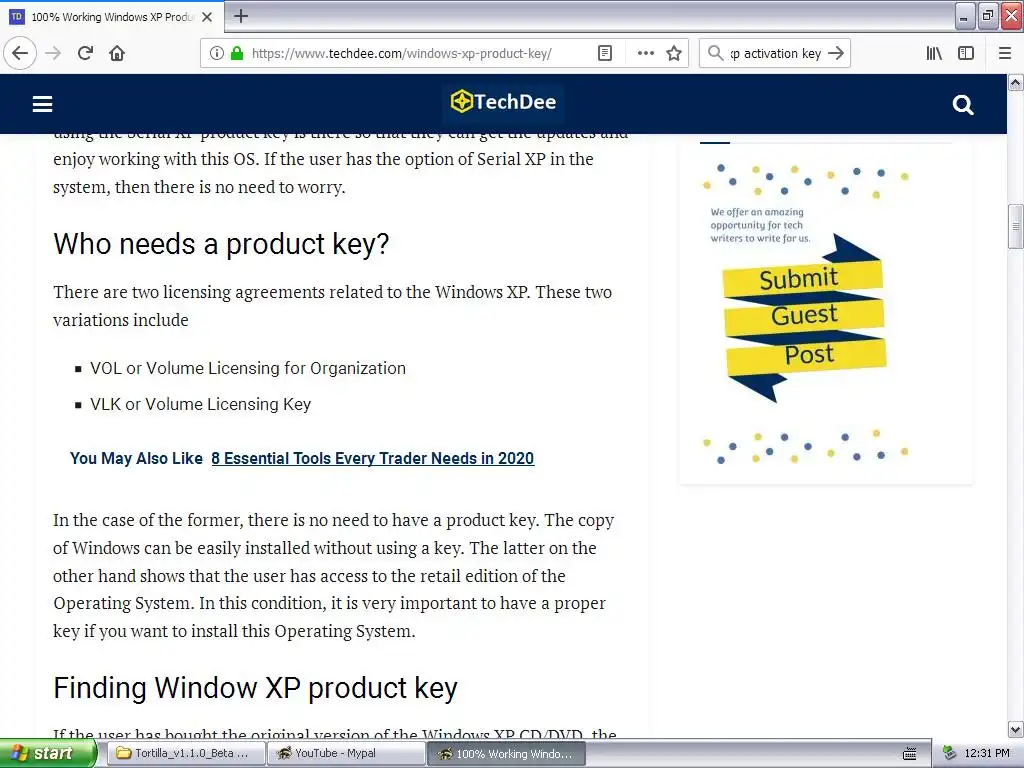Reload the current page

click(x=86, y=53)
